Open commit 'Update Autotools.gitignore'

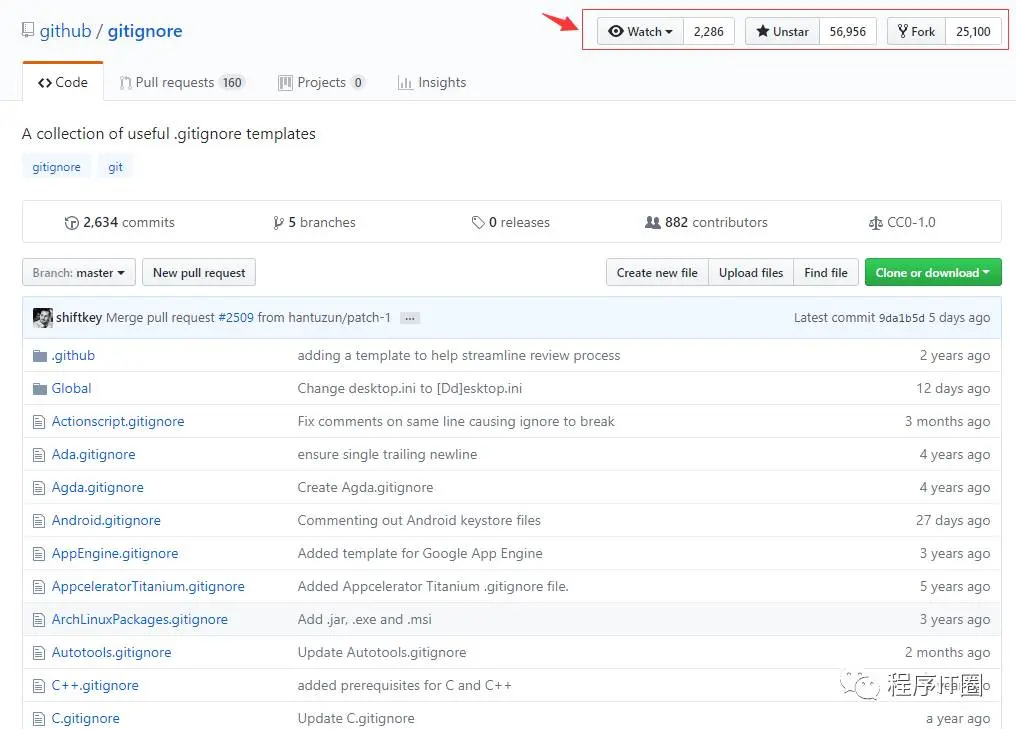click(x=382, y=653)
